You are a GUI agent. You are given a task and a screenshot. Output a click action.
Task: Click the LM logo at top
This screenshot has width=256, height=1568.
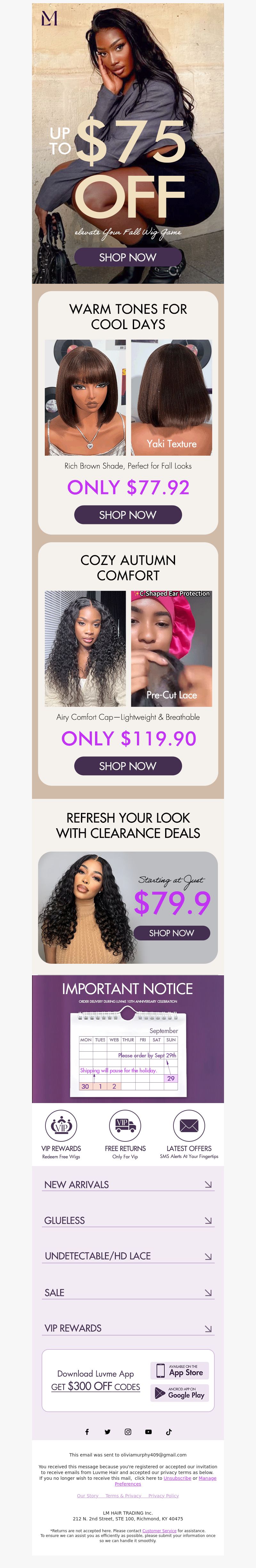click(49, 18)
